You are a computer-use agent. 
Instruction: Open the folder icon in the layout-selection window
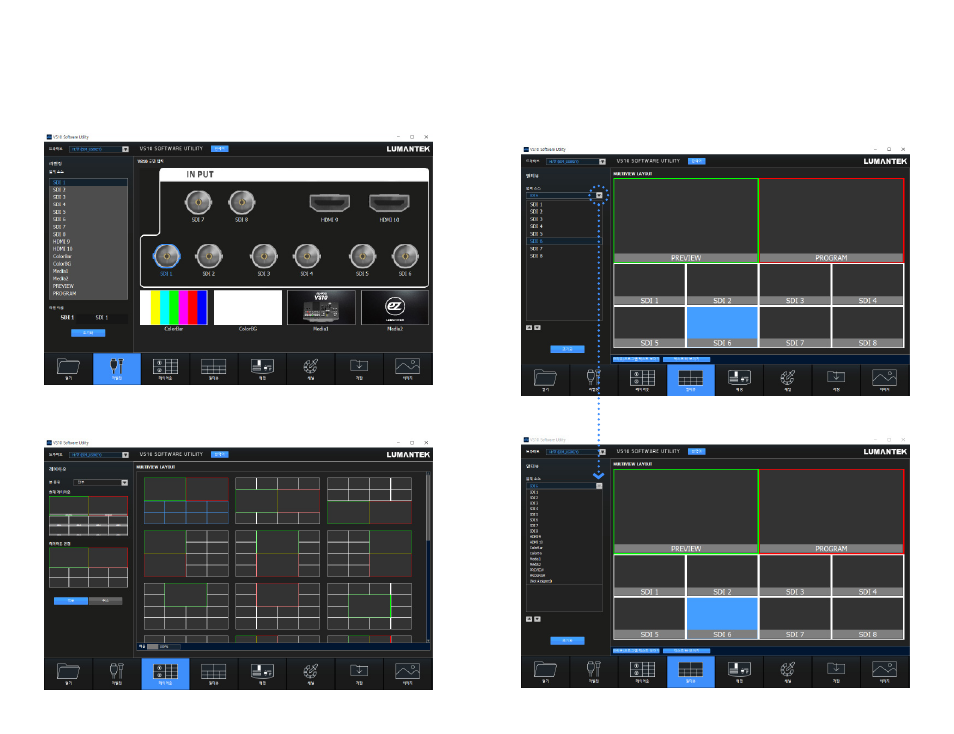(x=68, y=673)
